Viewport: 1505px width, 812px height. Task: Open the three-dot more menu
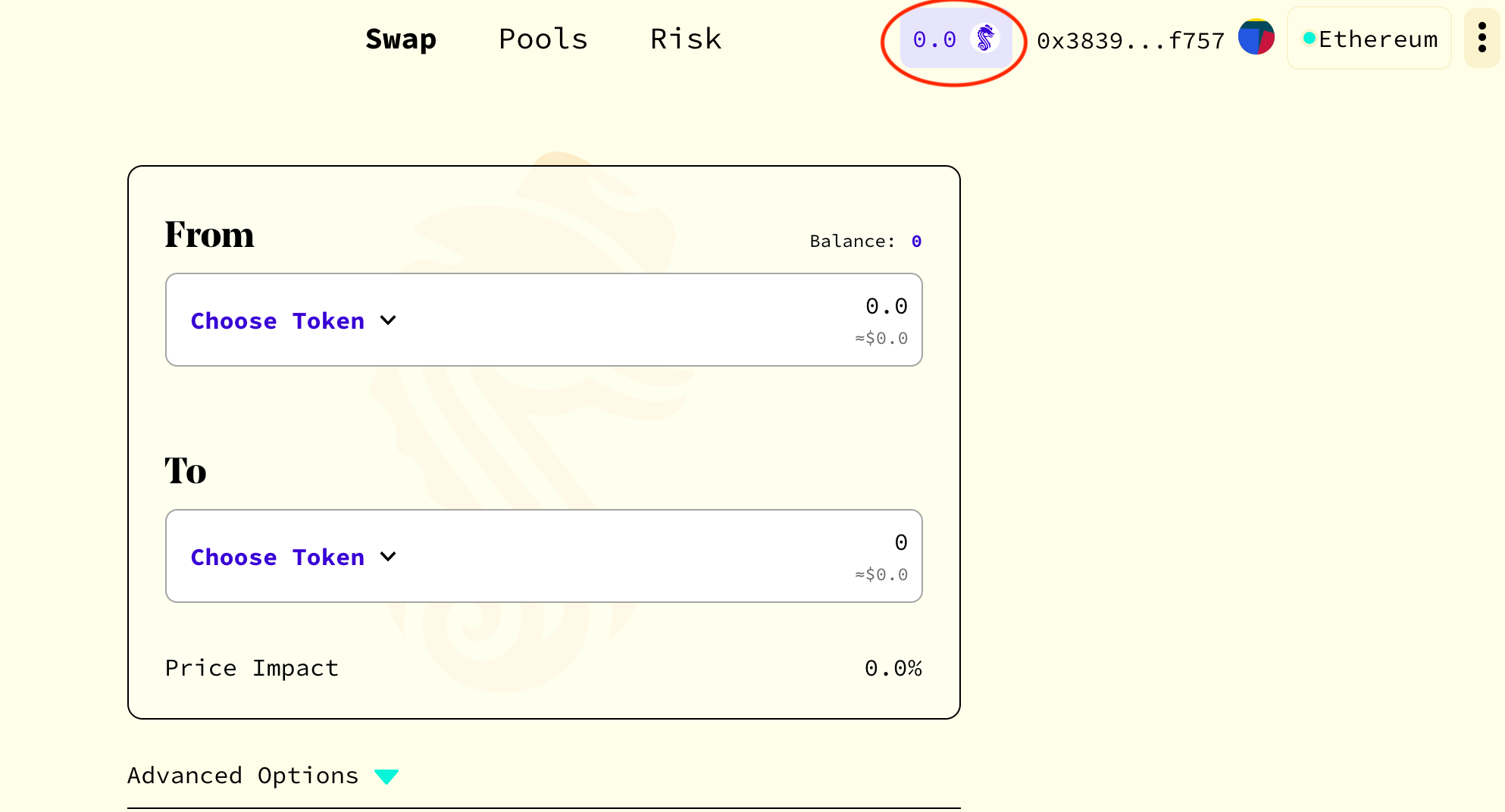pos(1482,38)
